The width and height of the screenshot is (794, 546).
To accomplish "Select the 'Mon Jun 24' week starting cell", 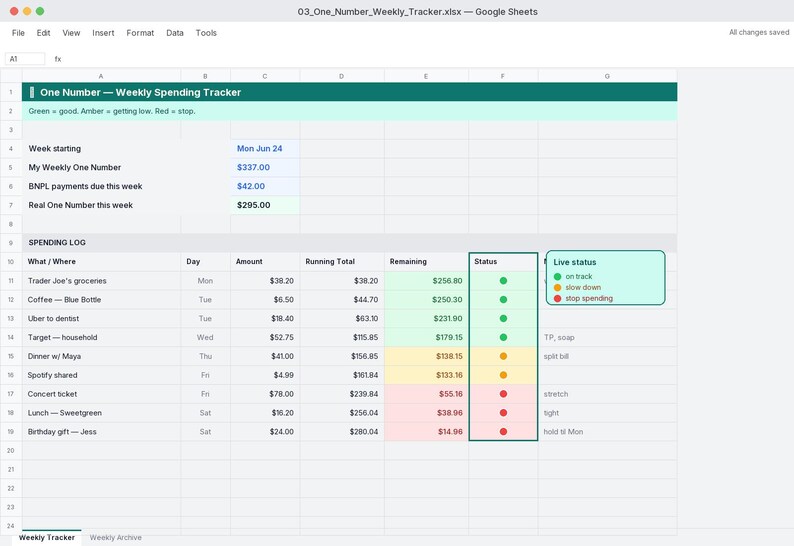I will pyautogui.click(x=265, y=149).
